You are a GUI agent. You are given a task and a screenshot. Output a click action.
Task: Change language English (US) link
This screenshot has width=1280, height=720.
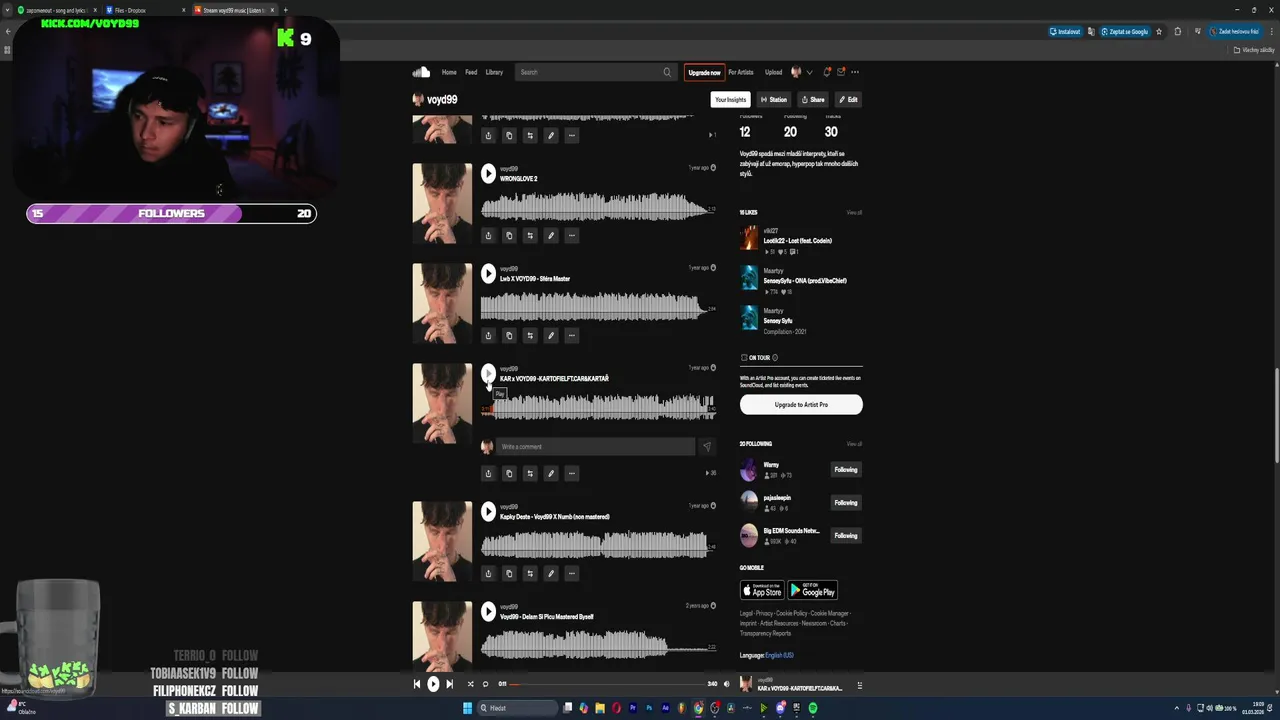[779, 656]
